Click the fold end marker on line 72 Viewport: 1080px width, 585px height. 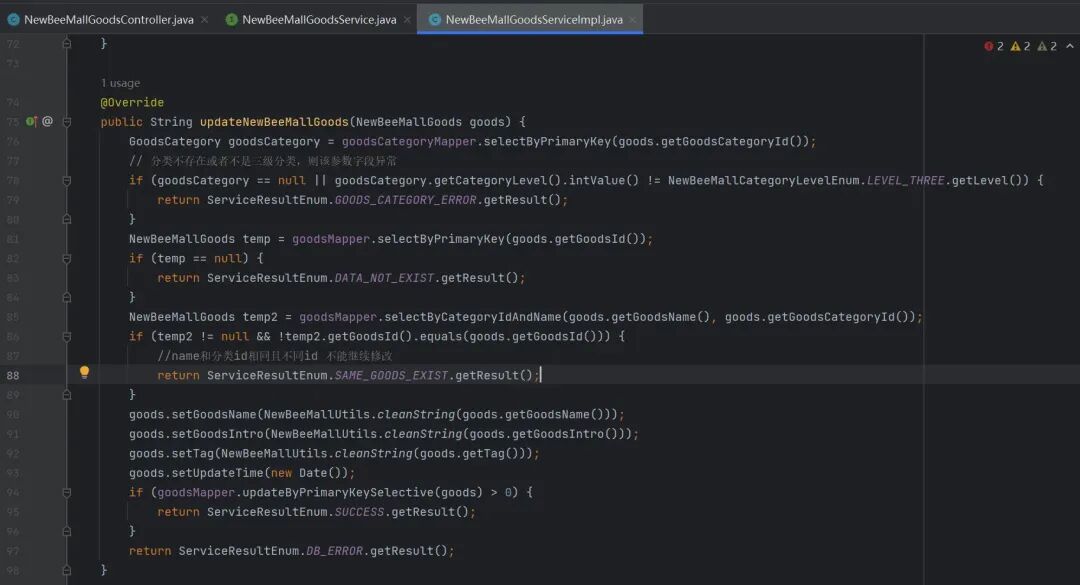pos(67,43)
